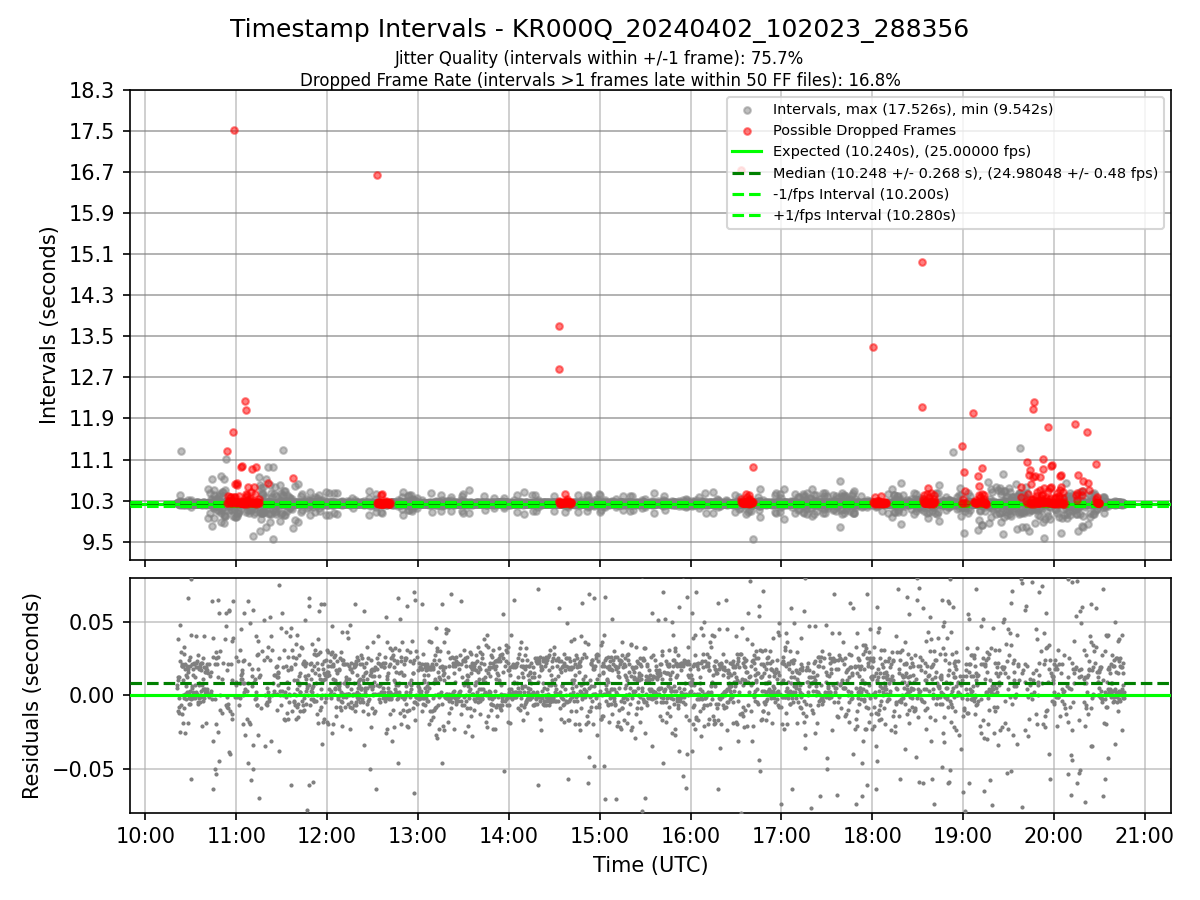Click the y-axis tick label '13.5'

pyautogui.click(x=93, y=337)
